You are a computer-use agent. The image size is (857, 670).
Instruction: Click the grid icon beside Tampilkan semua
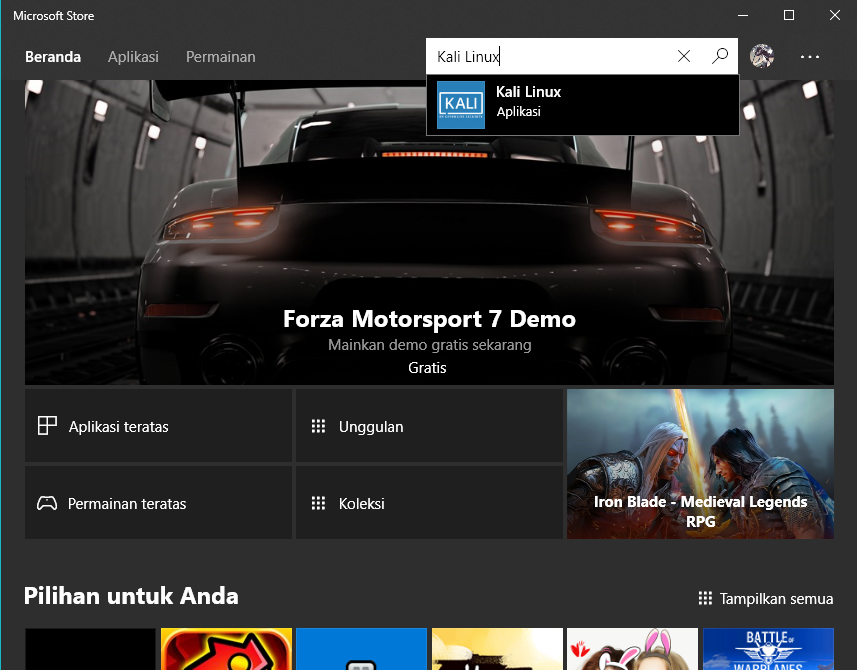[705, 598]
